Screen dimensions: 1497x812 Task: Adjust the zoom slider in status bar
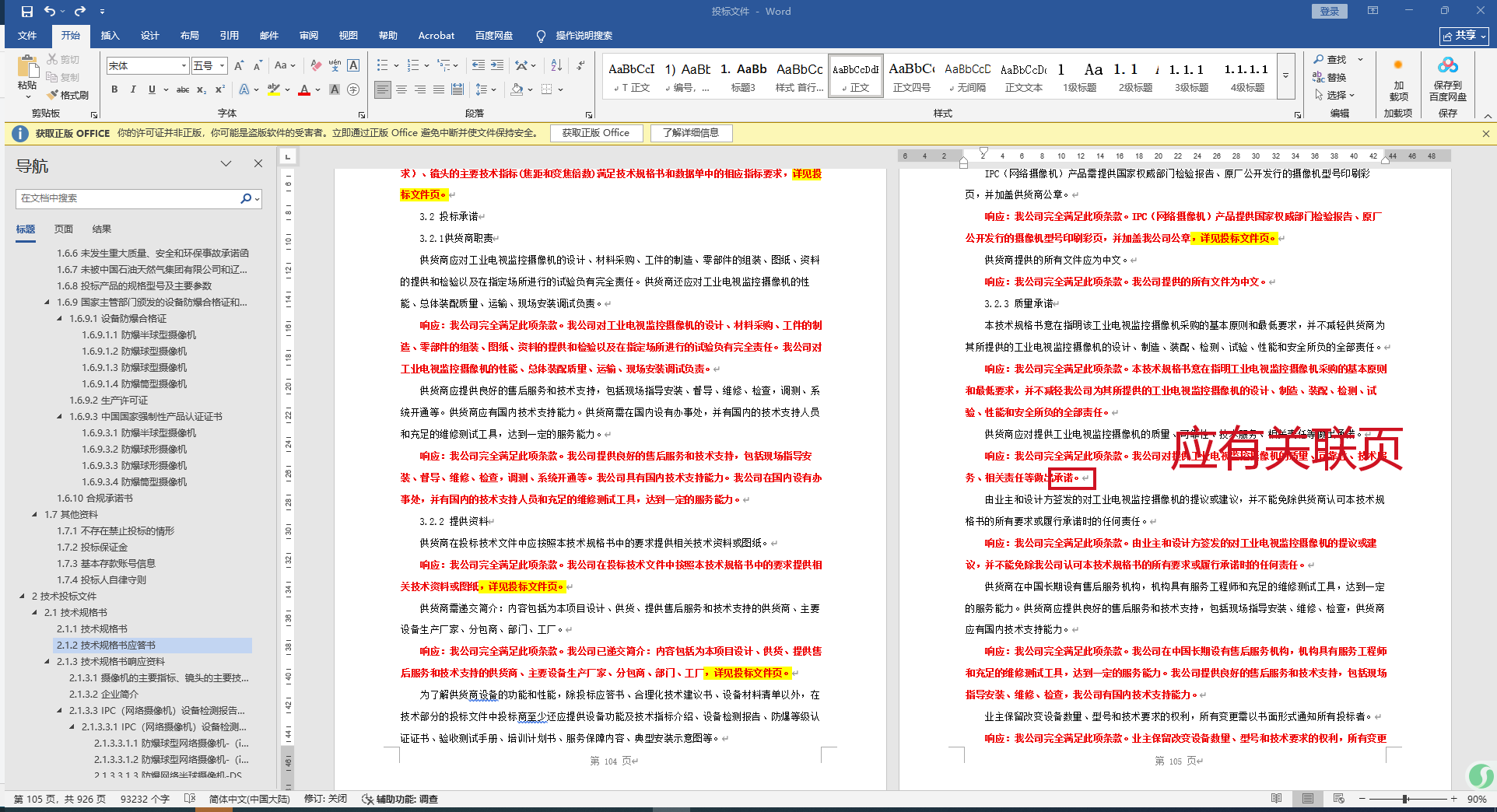coord(1406,799)
